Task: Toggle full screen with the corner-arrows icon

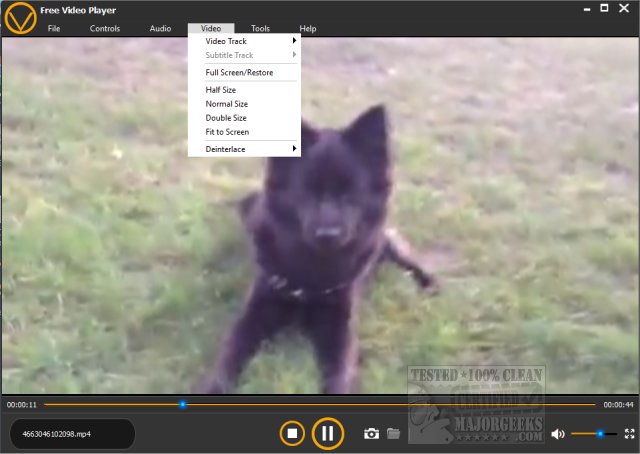Action: click(629, 434)
